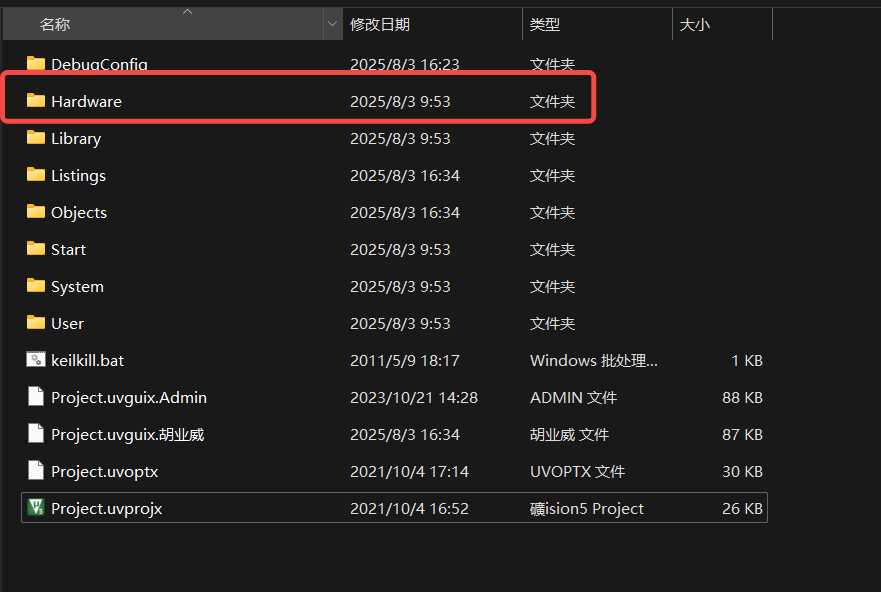Select the DebugConfig folder icon
881x592 pixels.
pos(36,63)
